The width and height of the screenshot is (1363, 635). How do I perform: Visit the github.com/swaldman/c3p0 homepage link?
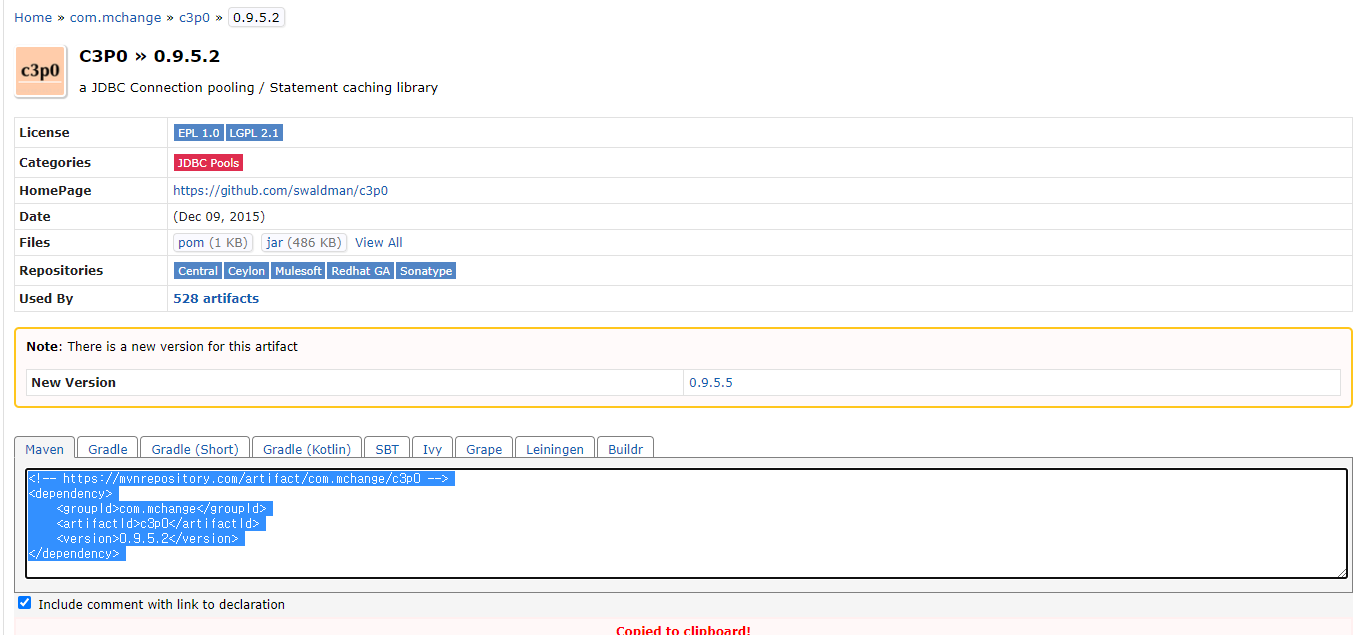tap(280, 190)
